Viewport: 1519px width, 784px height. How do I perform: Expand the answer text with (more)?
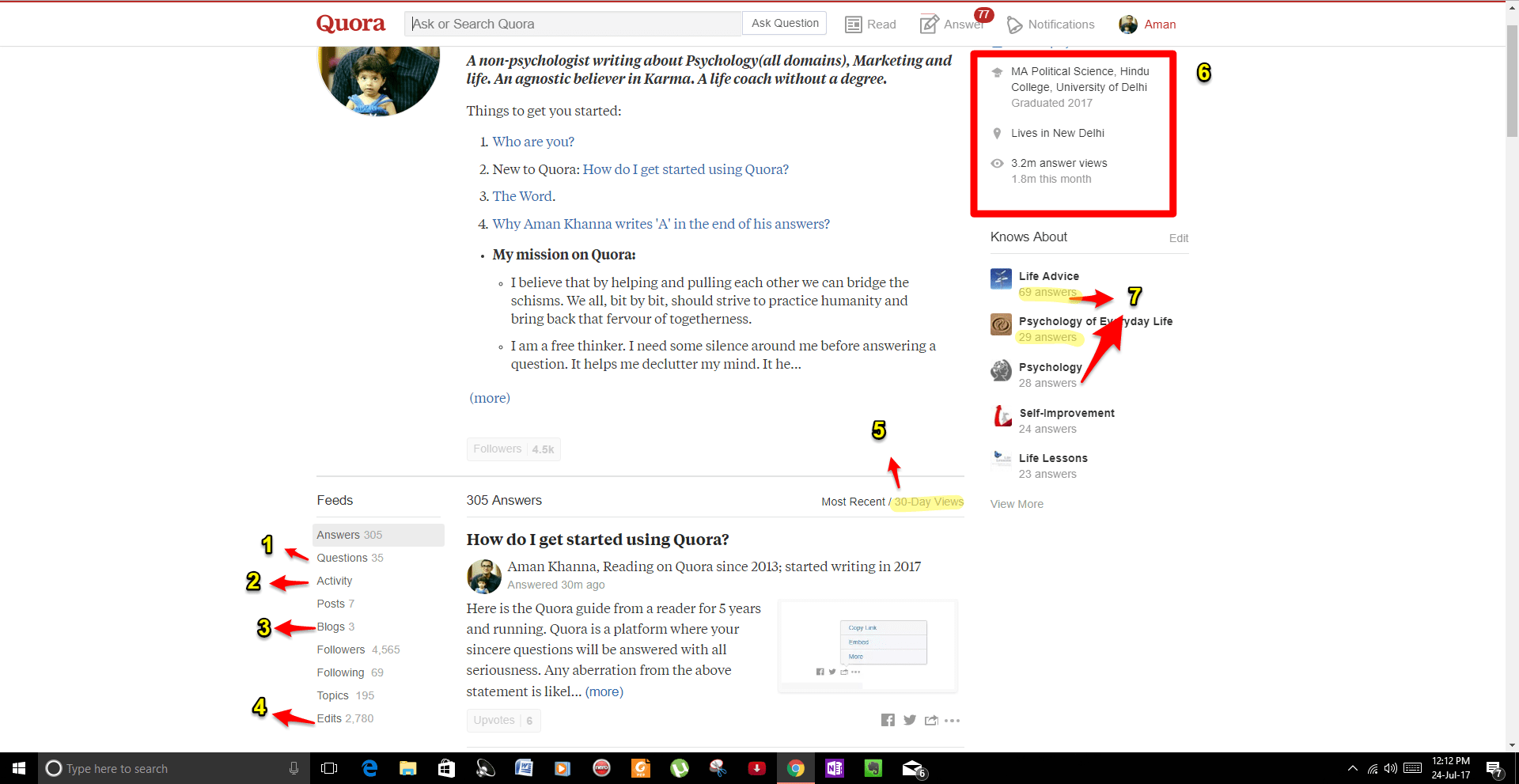tap(604, 691)
